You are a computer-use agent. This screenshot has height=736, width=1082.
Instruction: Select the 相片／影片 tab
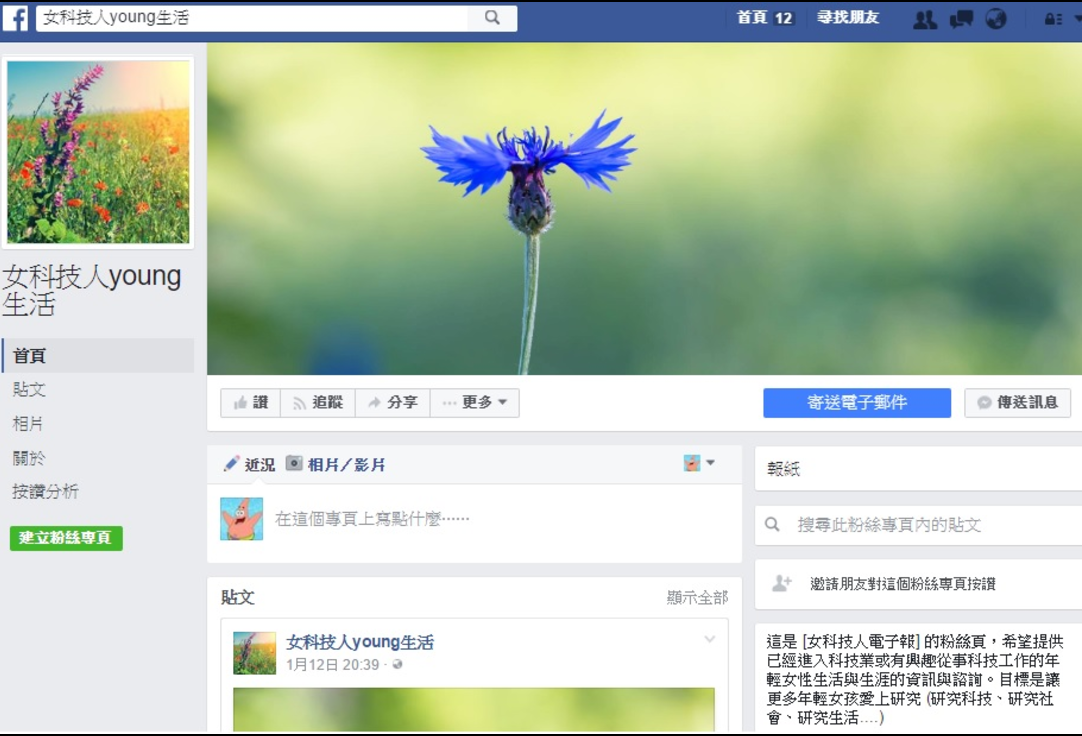336,465
